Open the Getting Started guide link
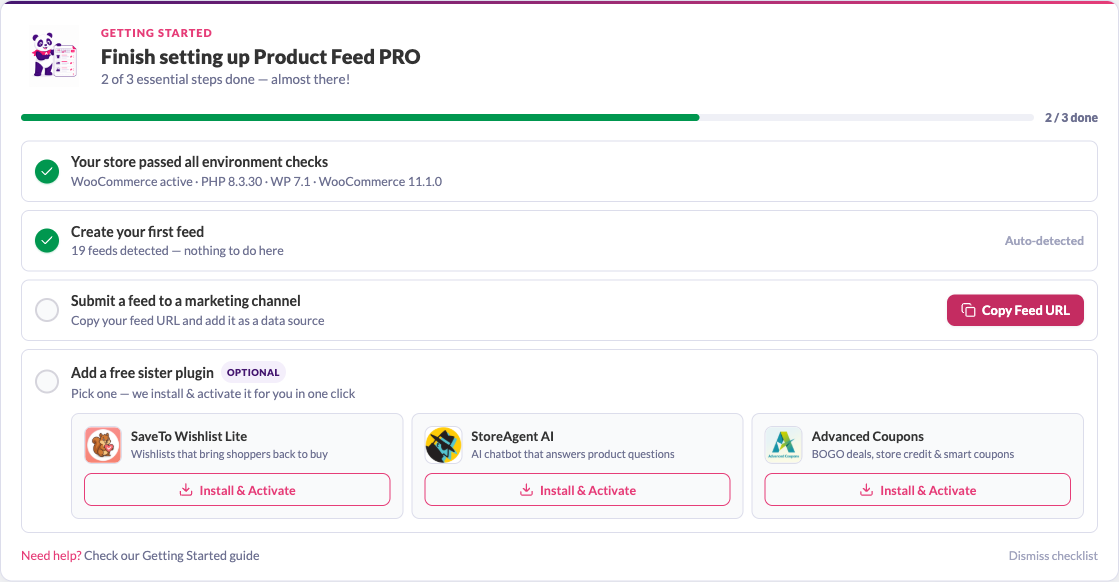 [172, 556]
